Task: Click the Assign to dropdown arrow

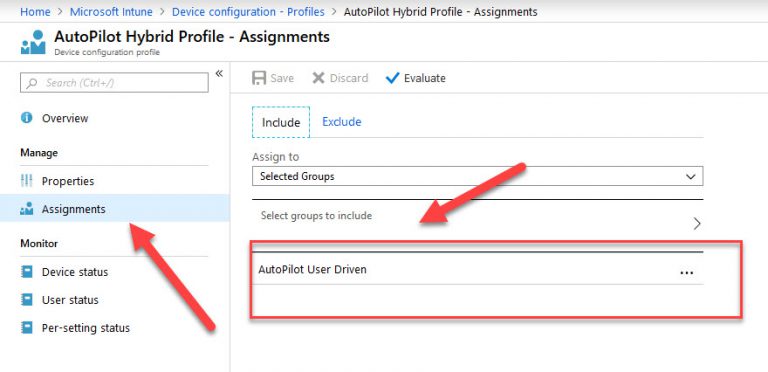Action: tap(691, 177)
